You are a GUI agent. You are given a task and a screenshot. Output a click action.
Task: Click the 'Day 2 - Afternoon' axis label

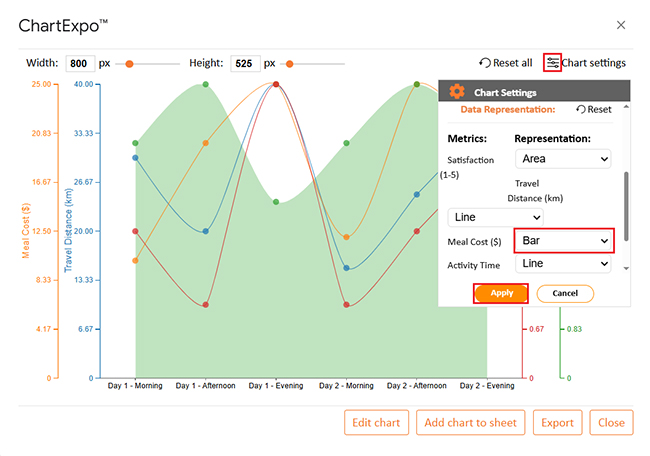coord(417,386)
